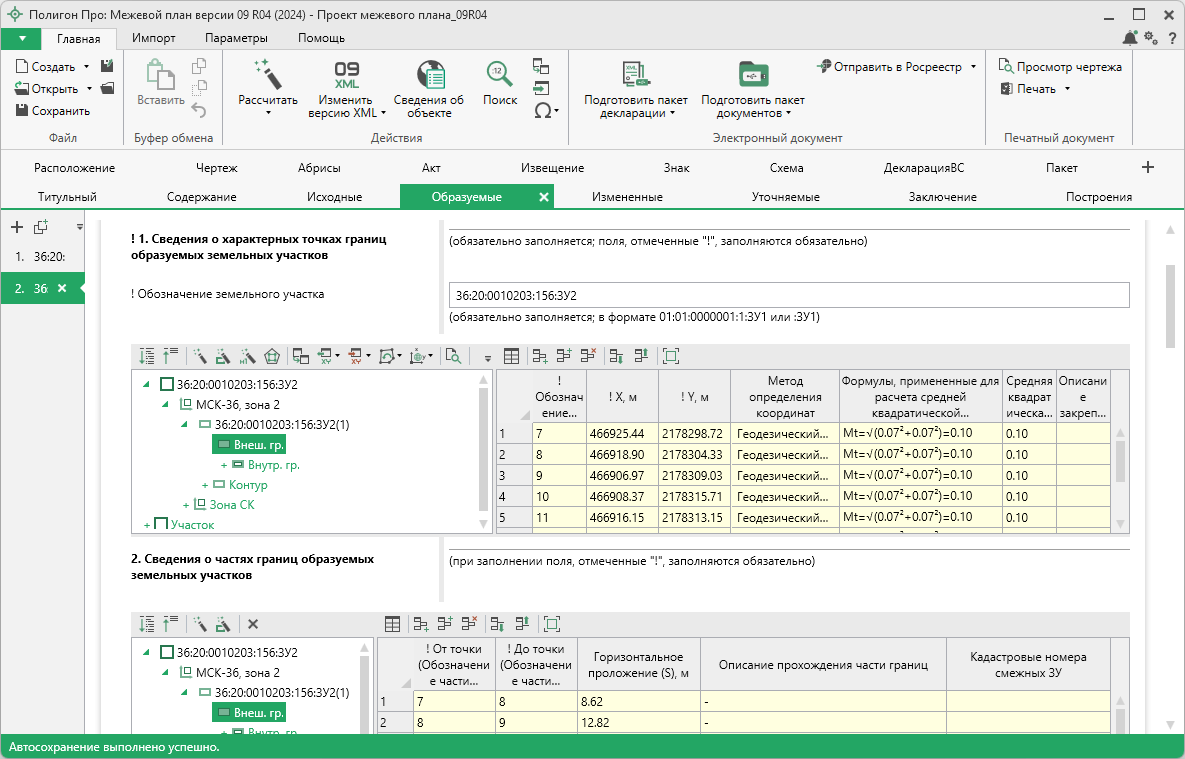Expand the Внутр. гр. tree node
1185x759 pixels.
pyautogui.click(x=223, y=465)
